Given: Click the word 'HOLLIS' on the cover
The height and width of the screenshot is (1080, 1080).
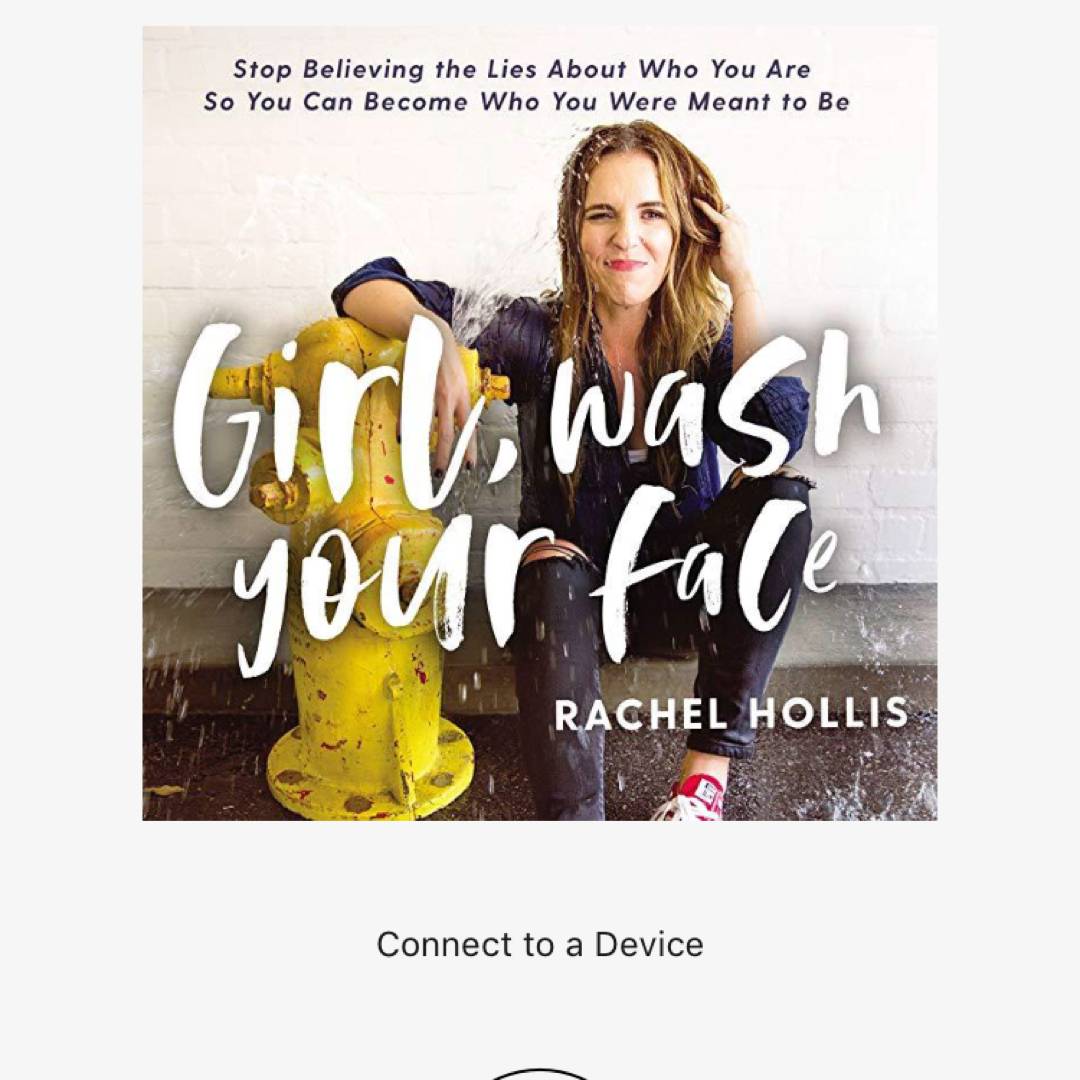Looking at the screenshot, I should [x=829, y=713].
